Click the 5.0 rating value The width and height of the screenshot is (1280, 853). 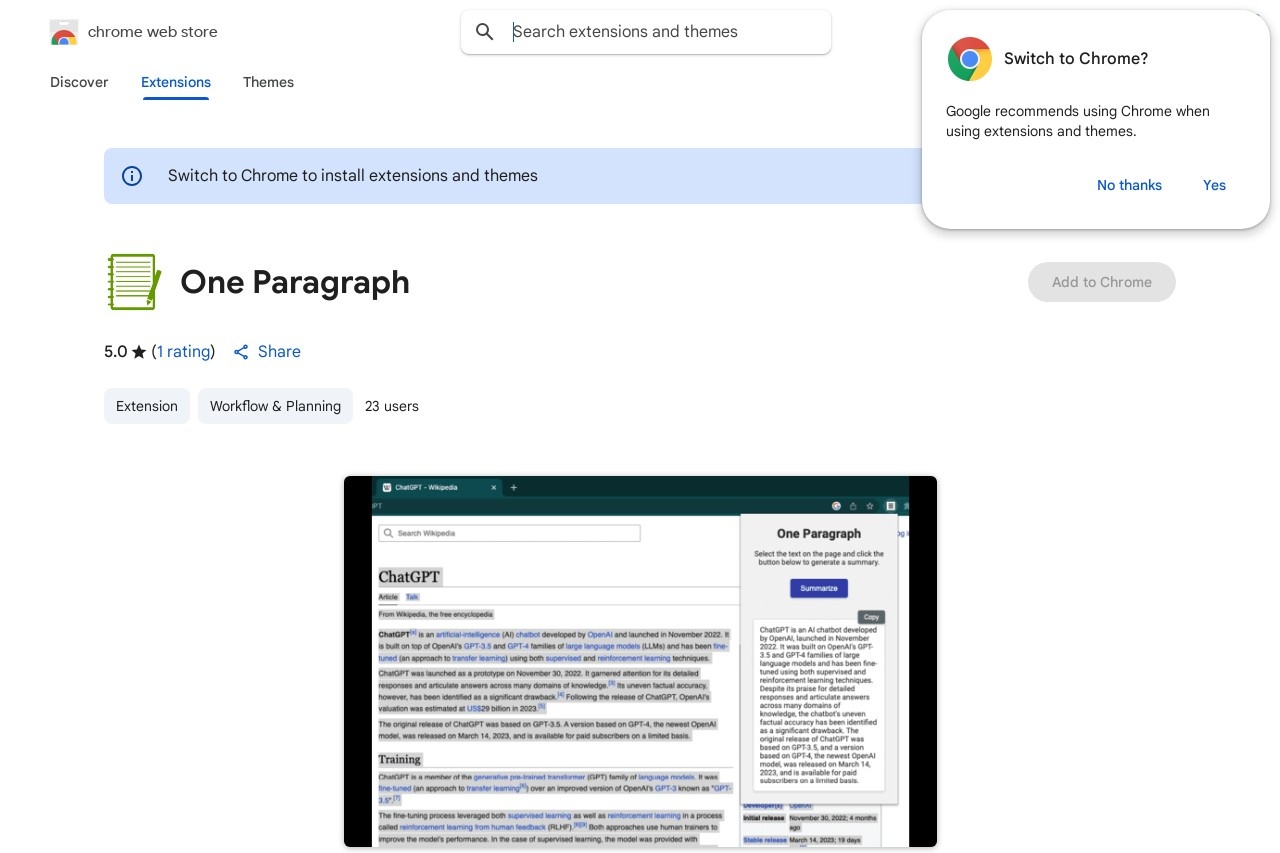pyautogui.click(x=116, y=352)
